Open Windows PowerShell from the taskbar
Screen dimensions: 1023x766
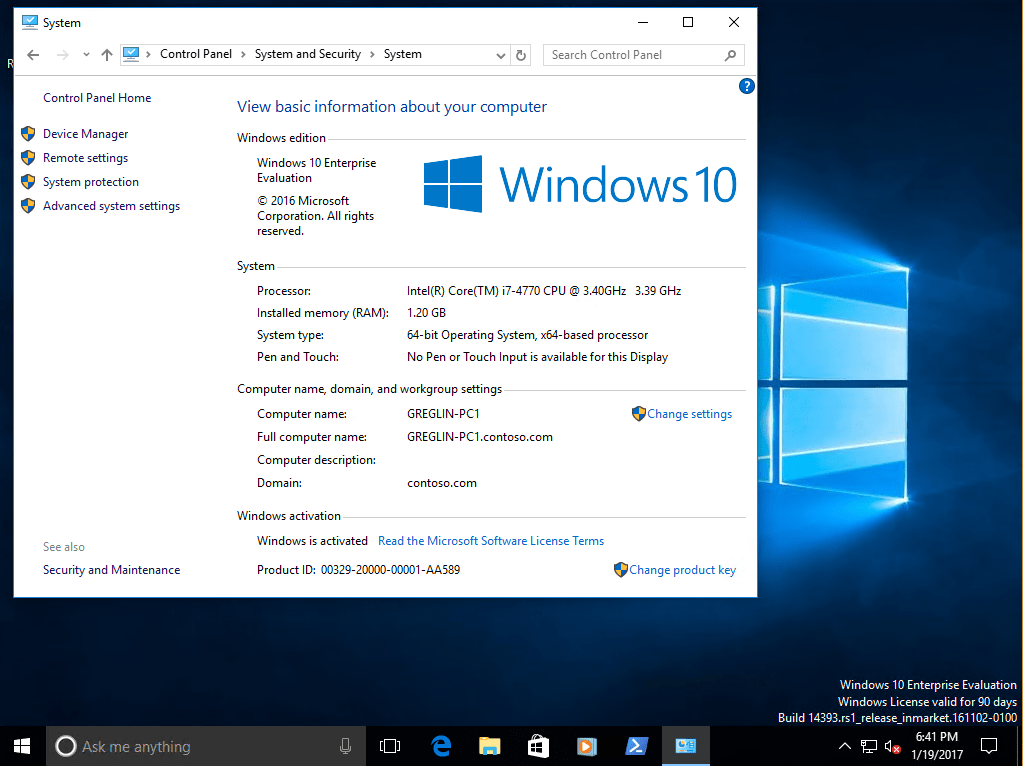(637, 745)
